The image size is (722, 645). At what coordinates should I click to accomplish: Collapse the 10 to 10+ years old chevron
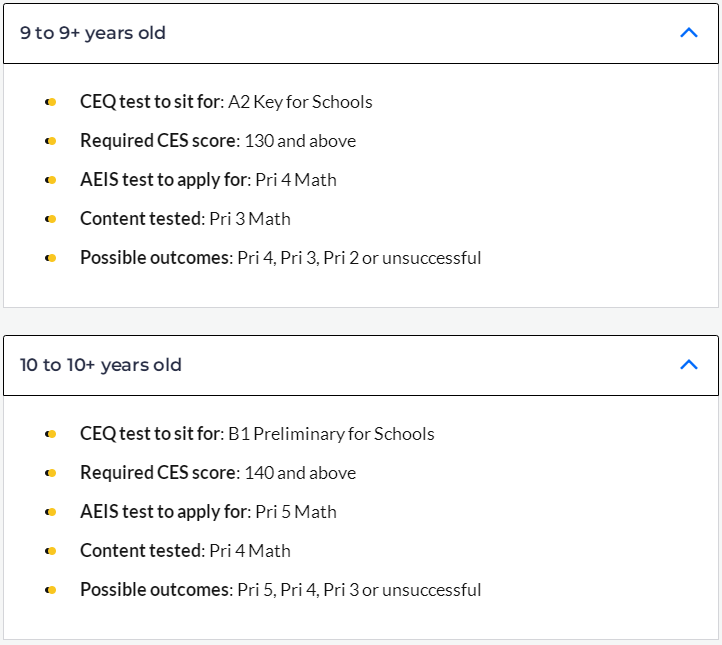[689, 365]
